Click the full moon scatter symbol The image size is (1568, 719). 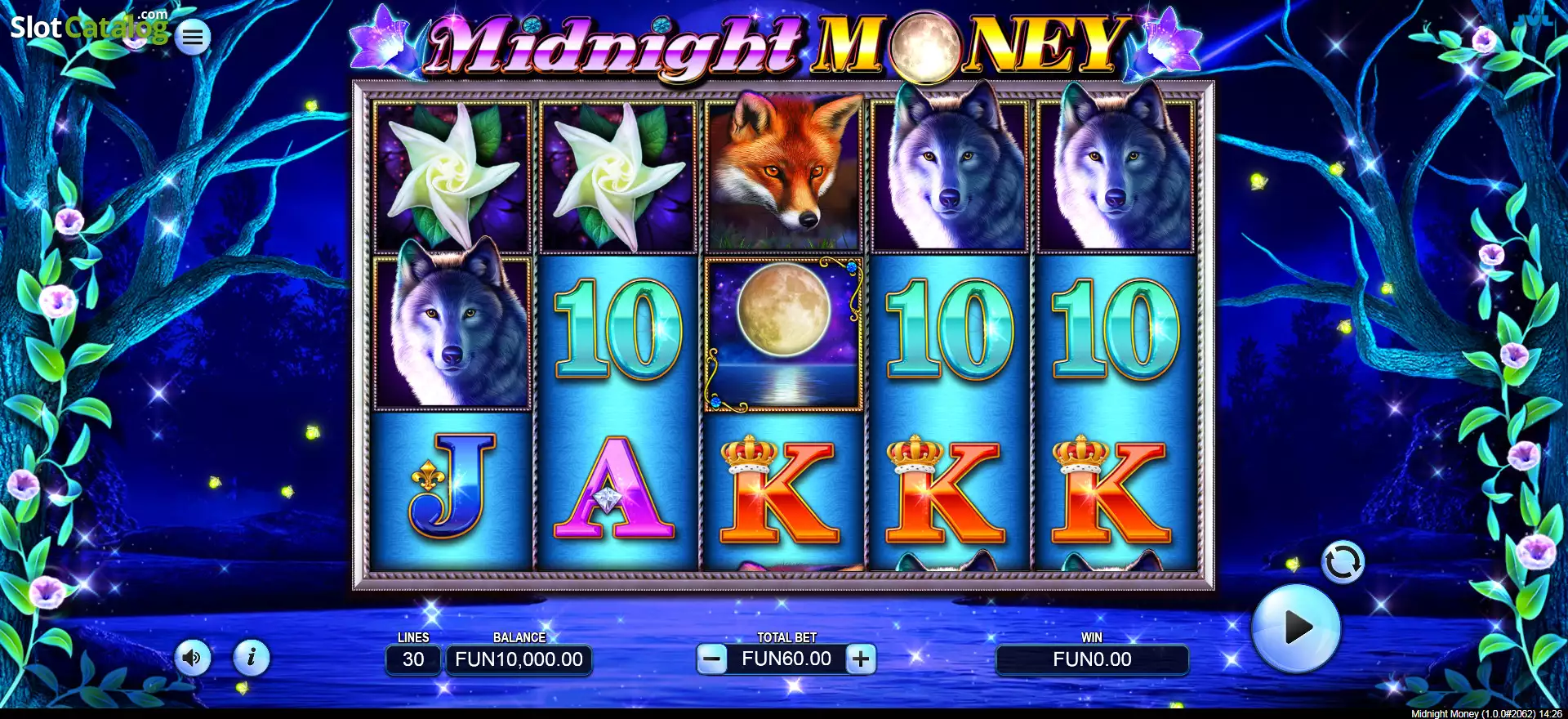(x=784, y=333)
